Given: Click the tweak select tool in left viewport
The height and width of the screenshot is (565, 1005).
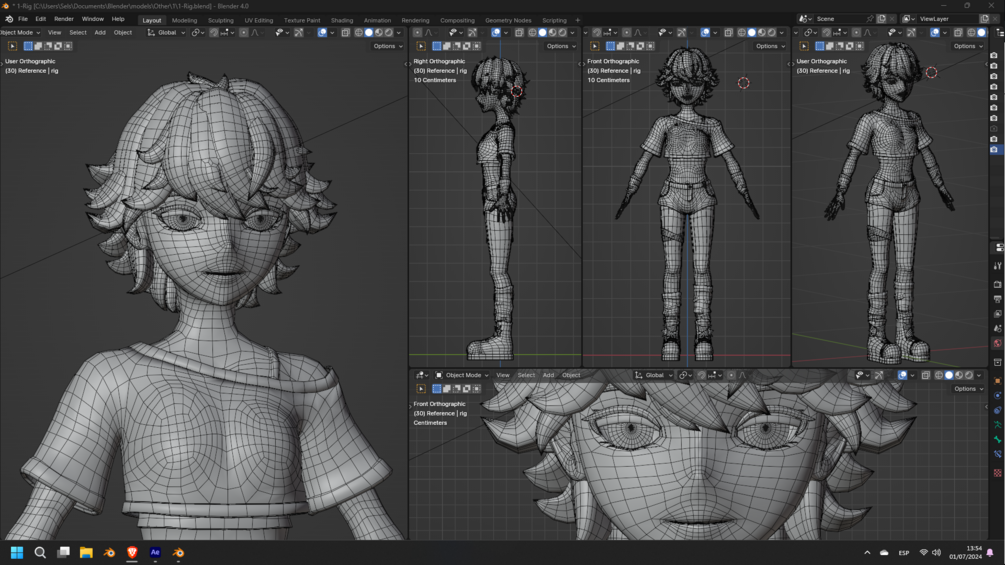Looking at the screenshot, I should coord(12,46).
